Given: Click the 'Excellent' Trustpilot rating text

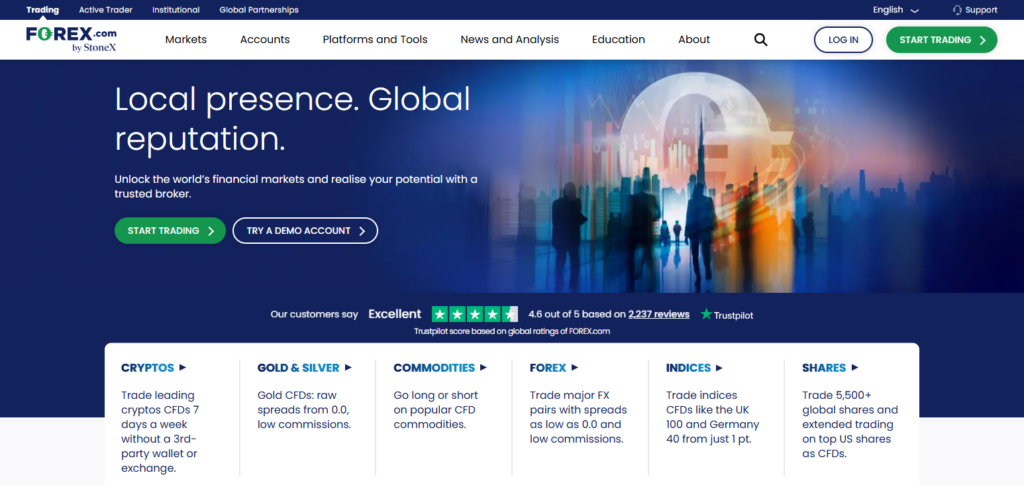Looking at the screenshot, I should 395,314.
